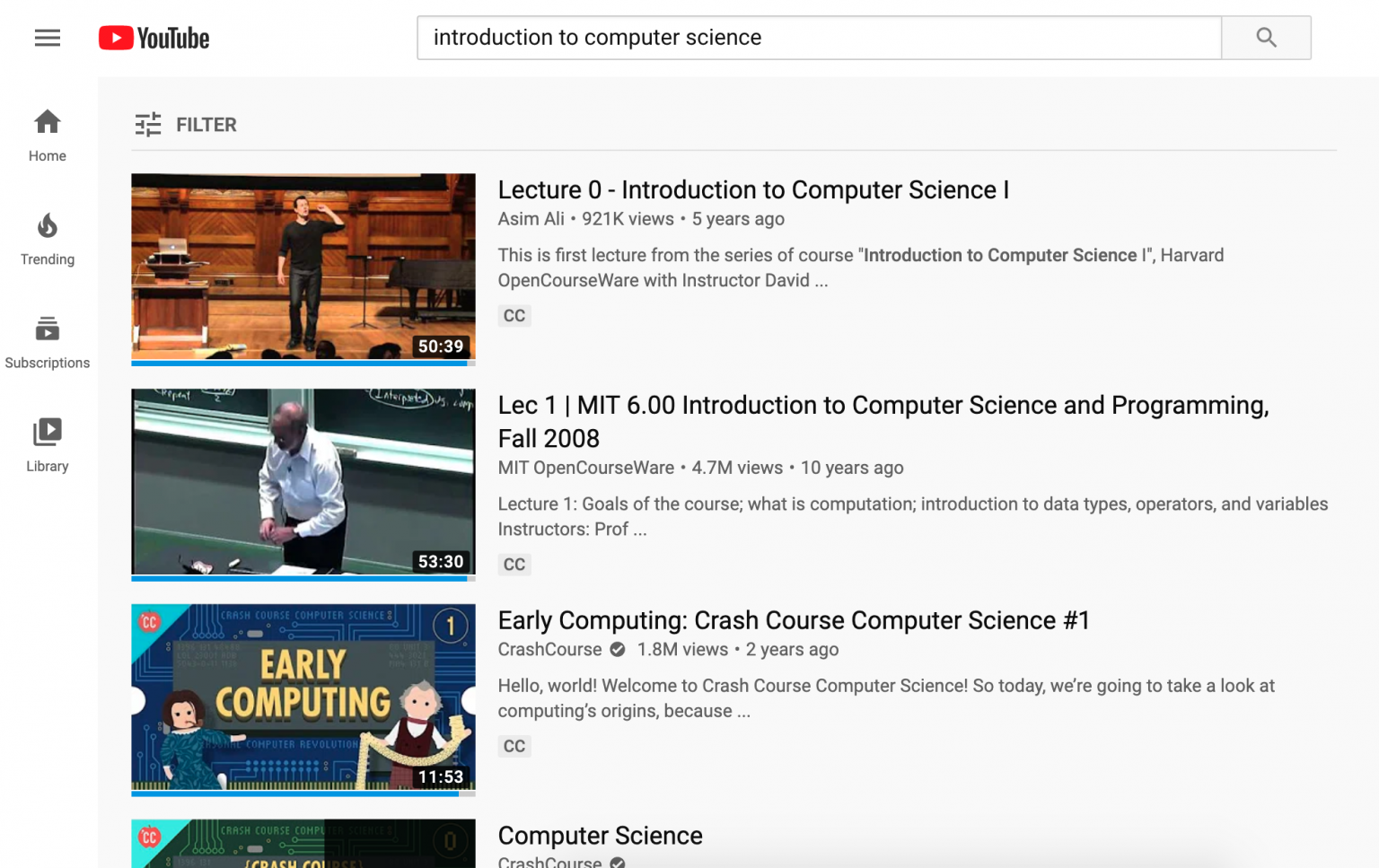Play the MIT 6.00 lecture thumbnail
The height and width of the screenshot is (868, 1379).
[x=303, y=482]
